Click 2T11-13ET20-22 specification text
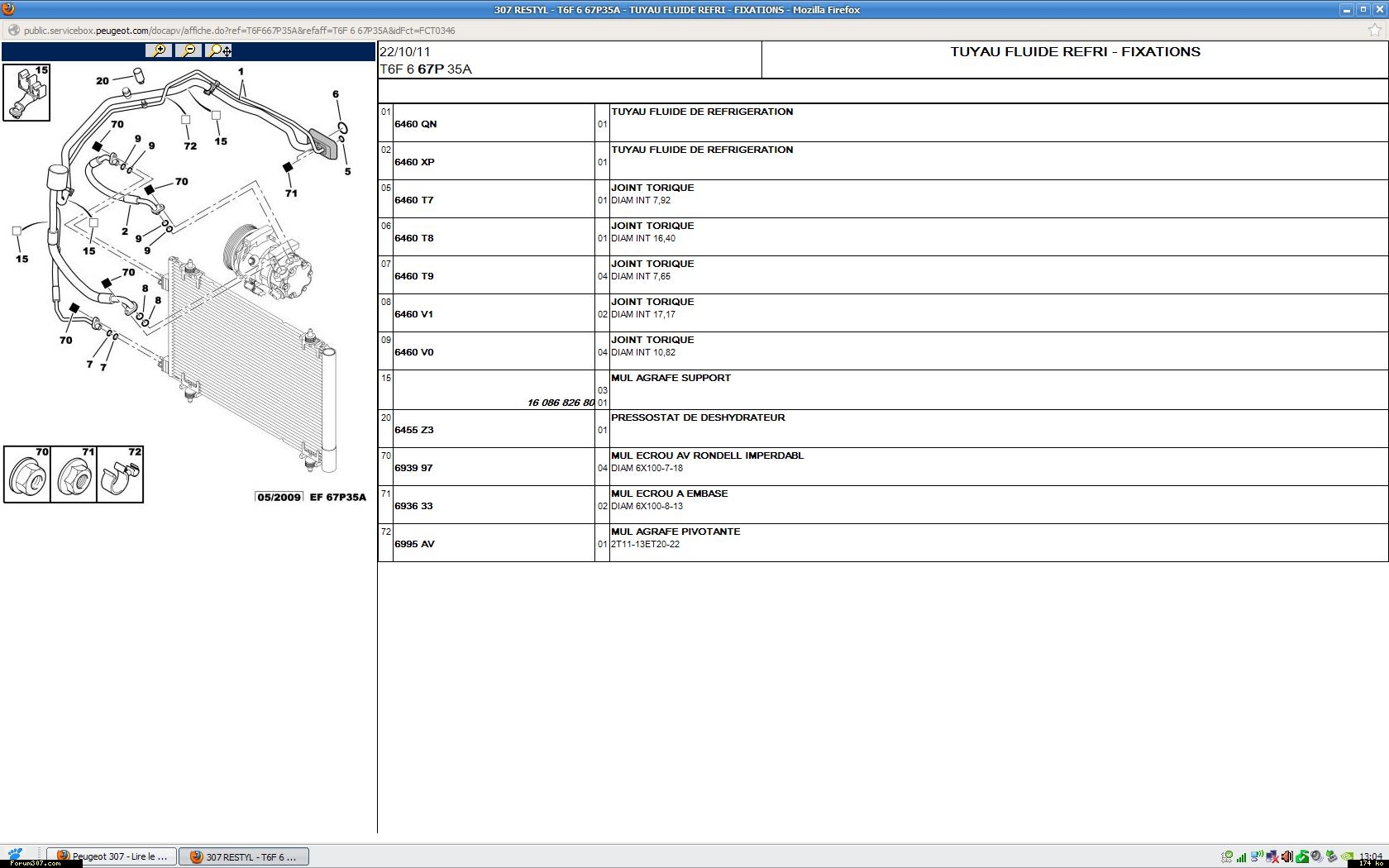Screen dimensions: 1389x868 [x=645, y=544]
